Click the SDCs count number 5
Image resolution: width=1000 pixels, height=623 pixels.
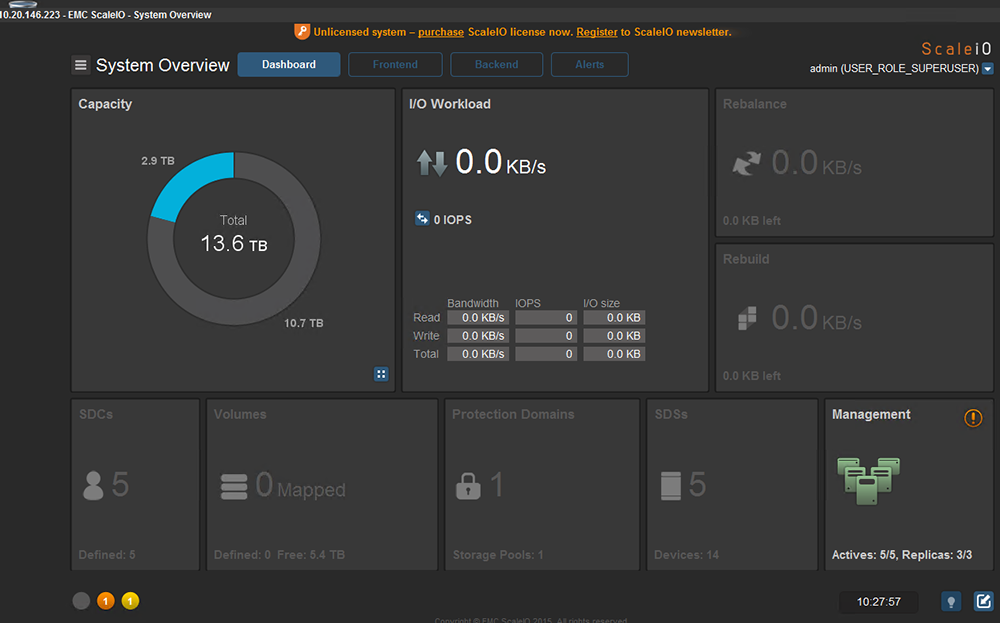(x=120, y=485)
